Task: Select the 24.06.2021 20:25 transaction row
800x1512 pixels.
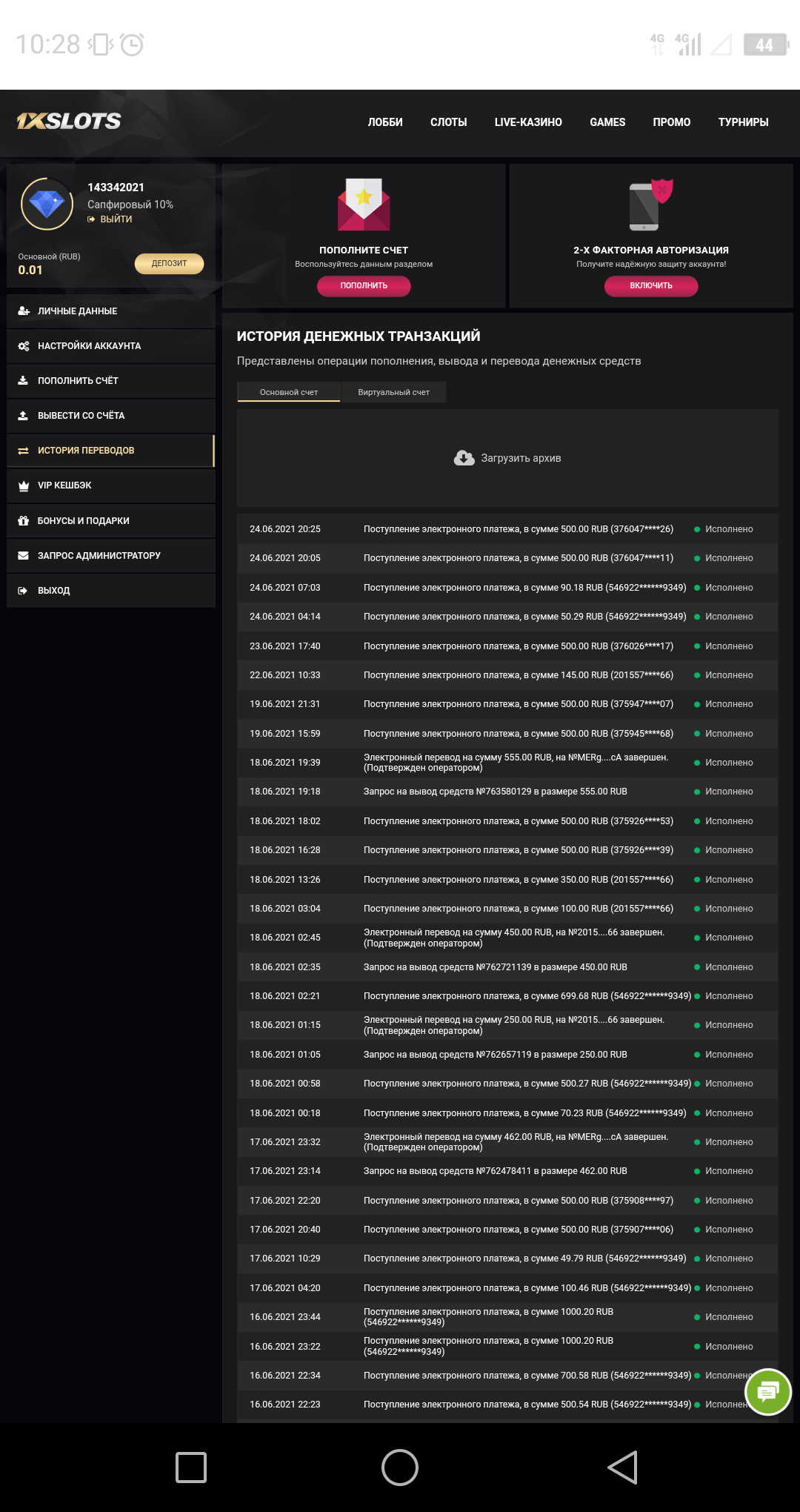Action: [507, 529]
